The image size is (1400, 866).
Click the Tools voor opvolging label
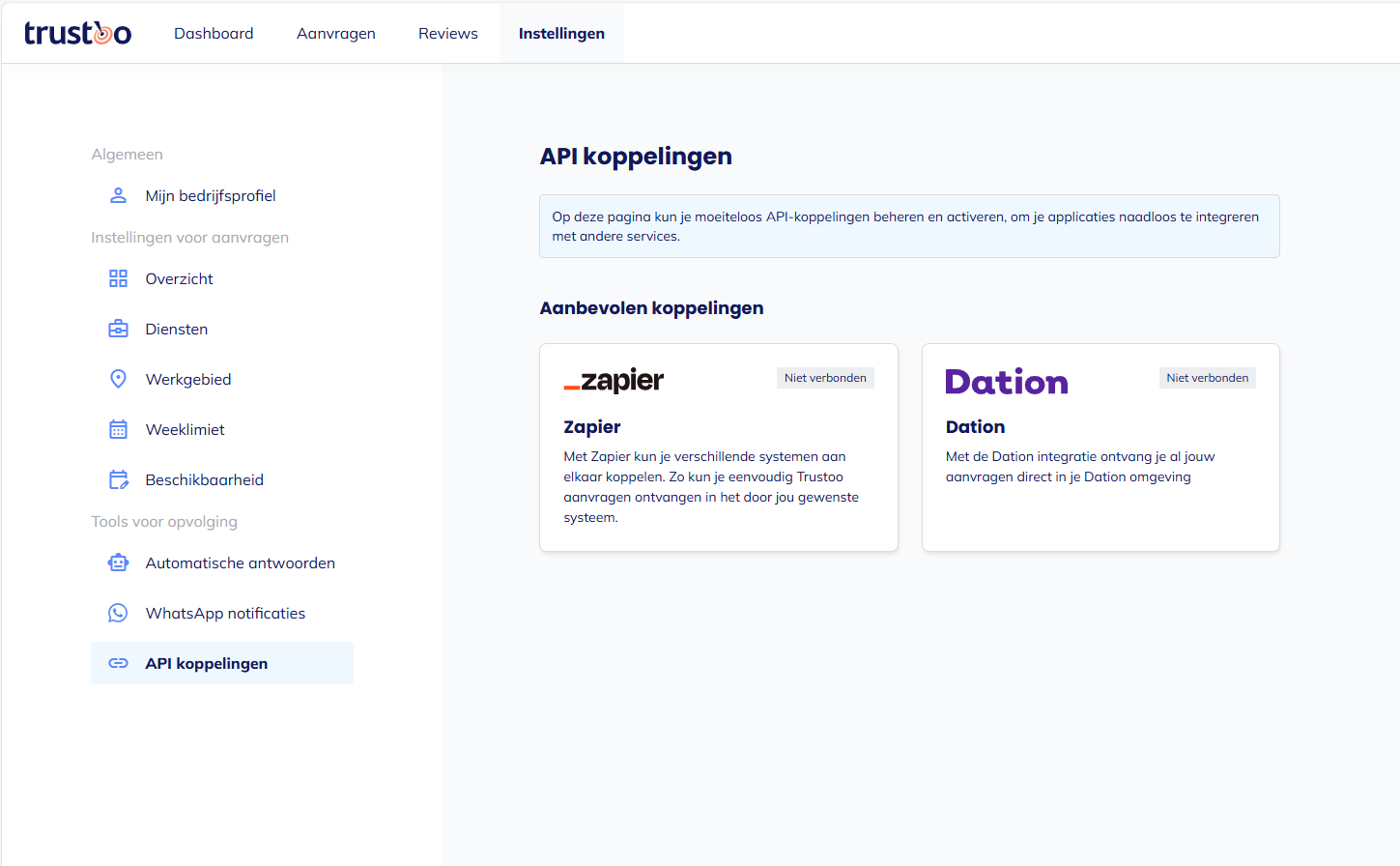164,522
